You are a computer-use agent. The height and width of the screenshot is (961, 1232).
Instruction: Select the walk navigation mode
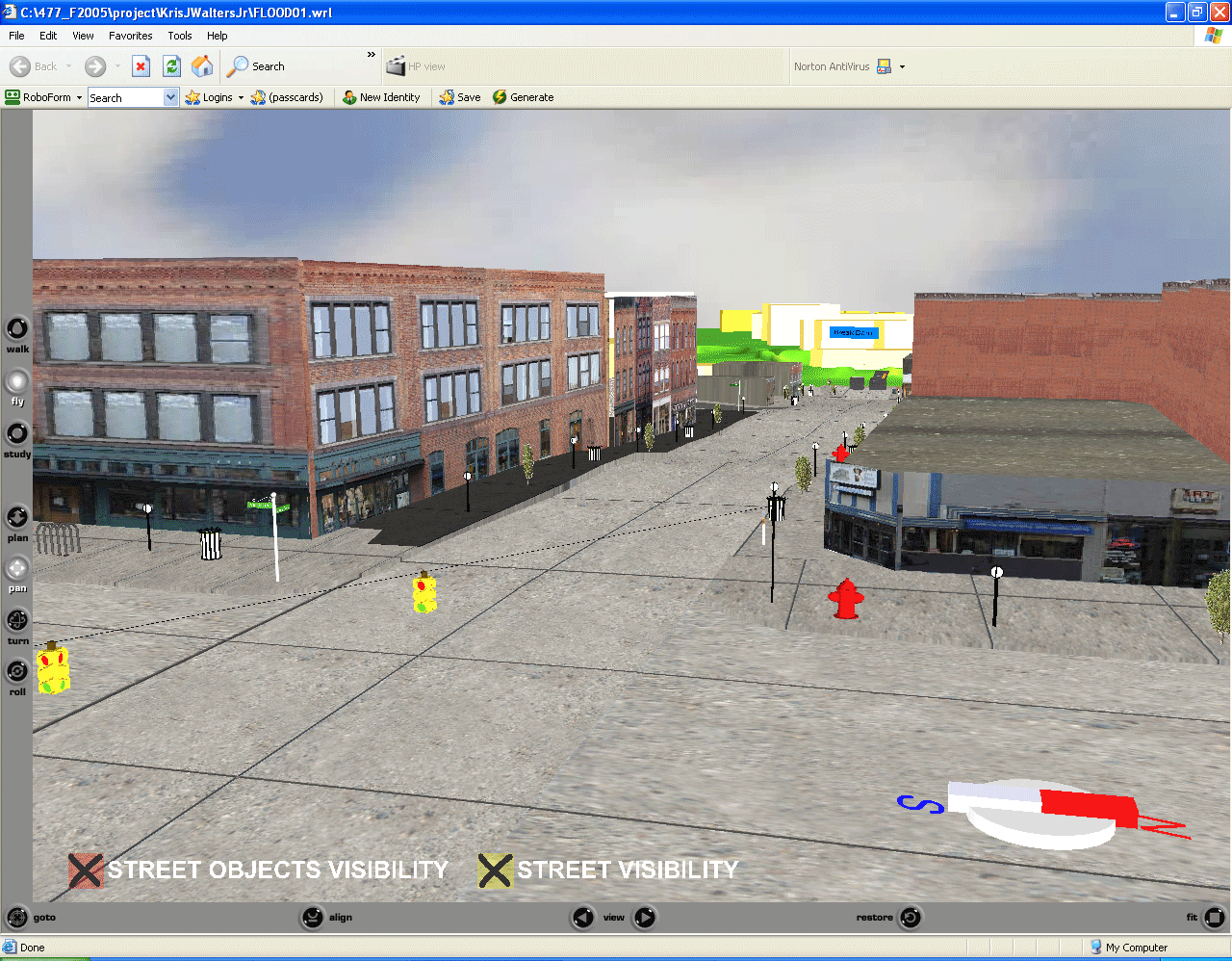pos(17,329)
